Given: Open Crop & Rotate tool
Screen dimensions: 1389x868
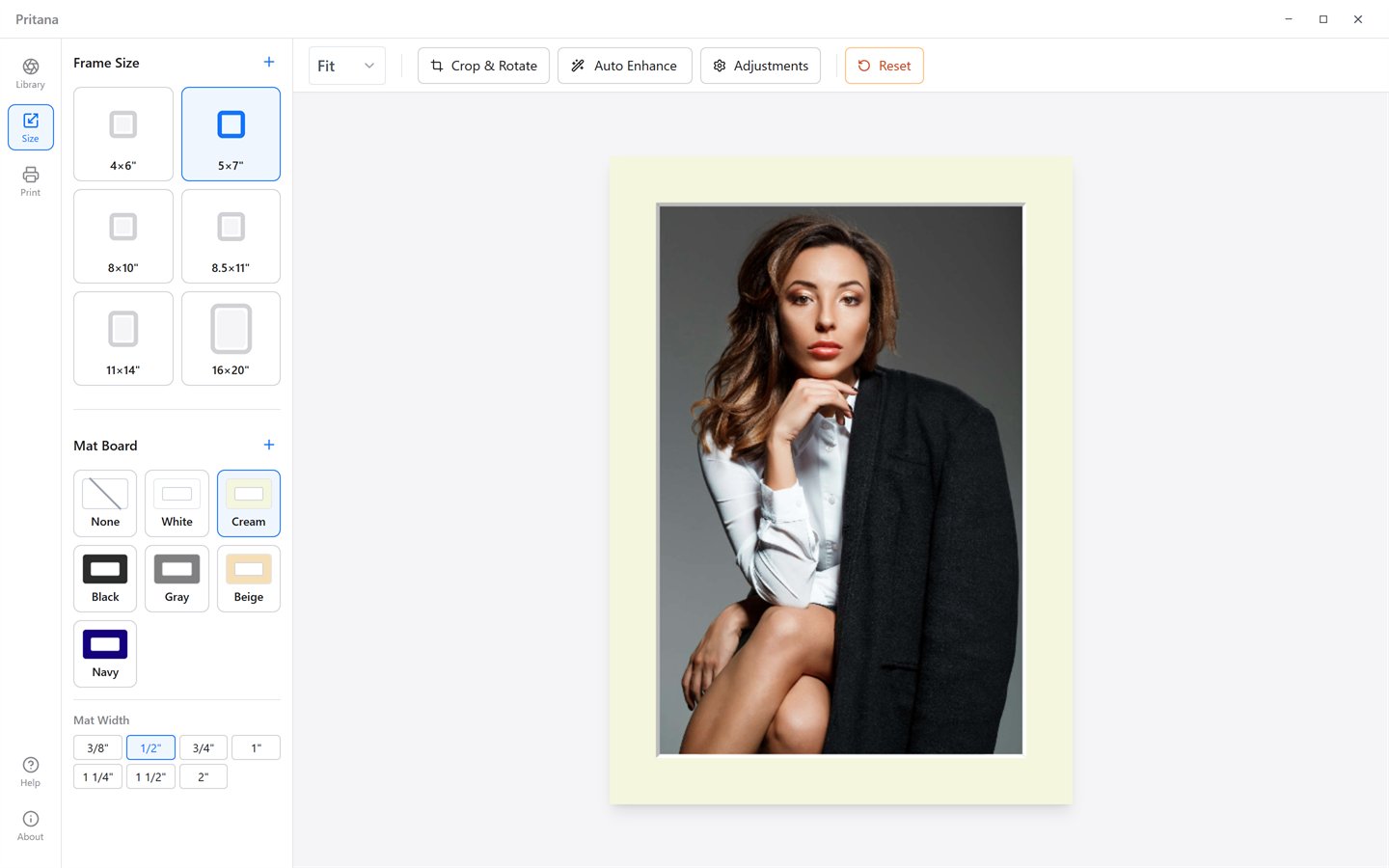Looking at the screenshot, I should [483, 66].
